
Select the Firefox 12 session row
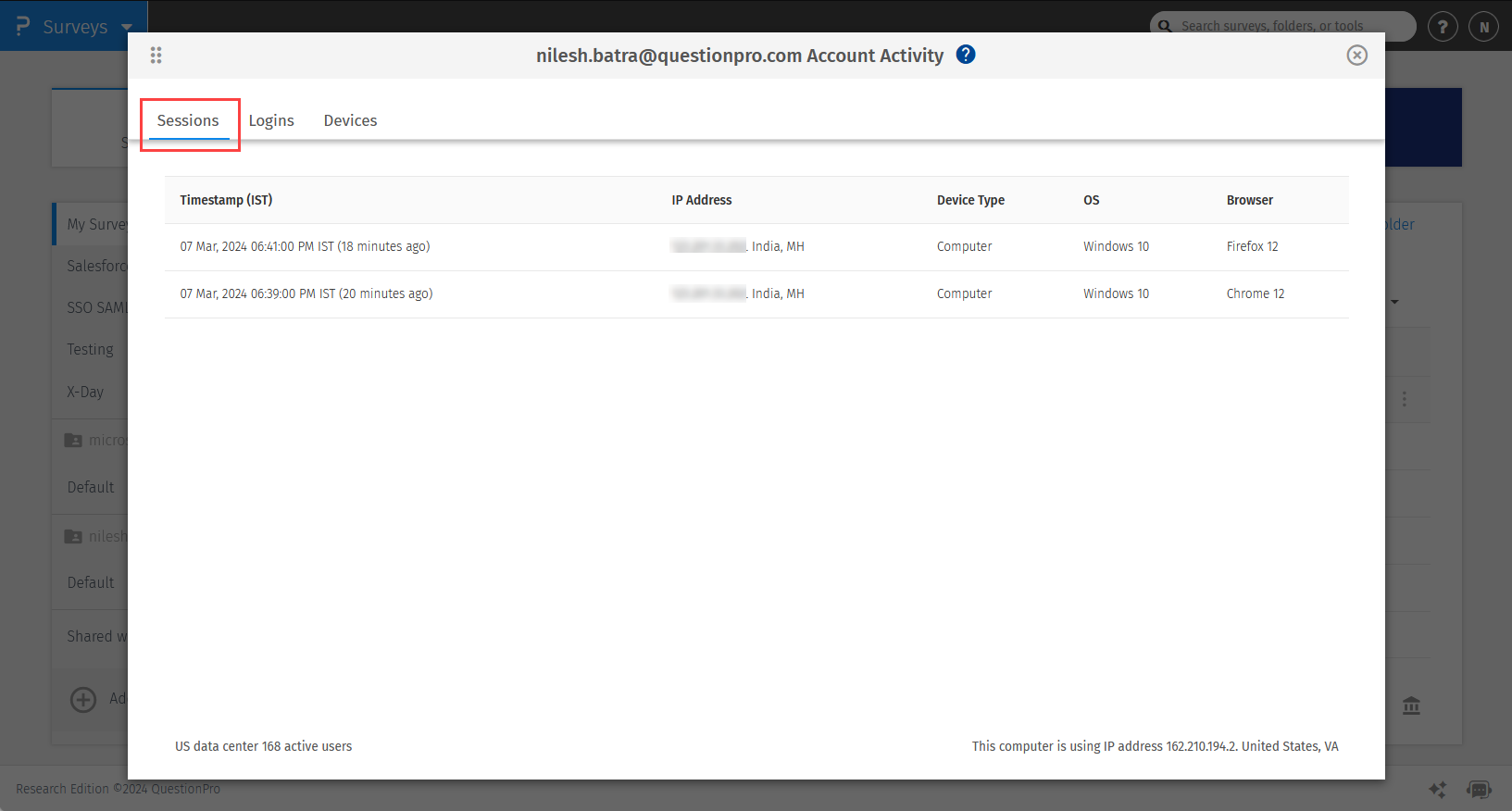(x=756, y=246)
